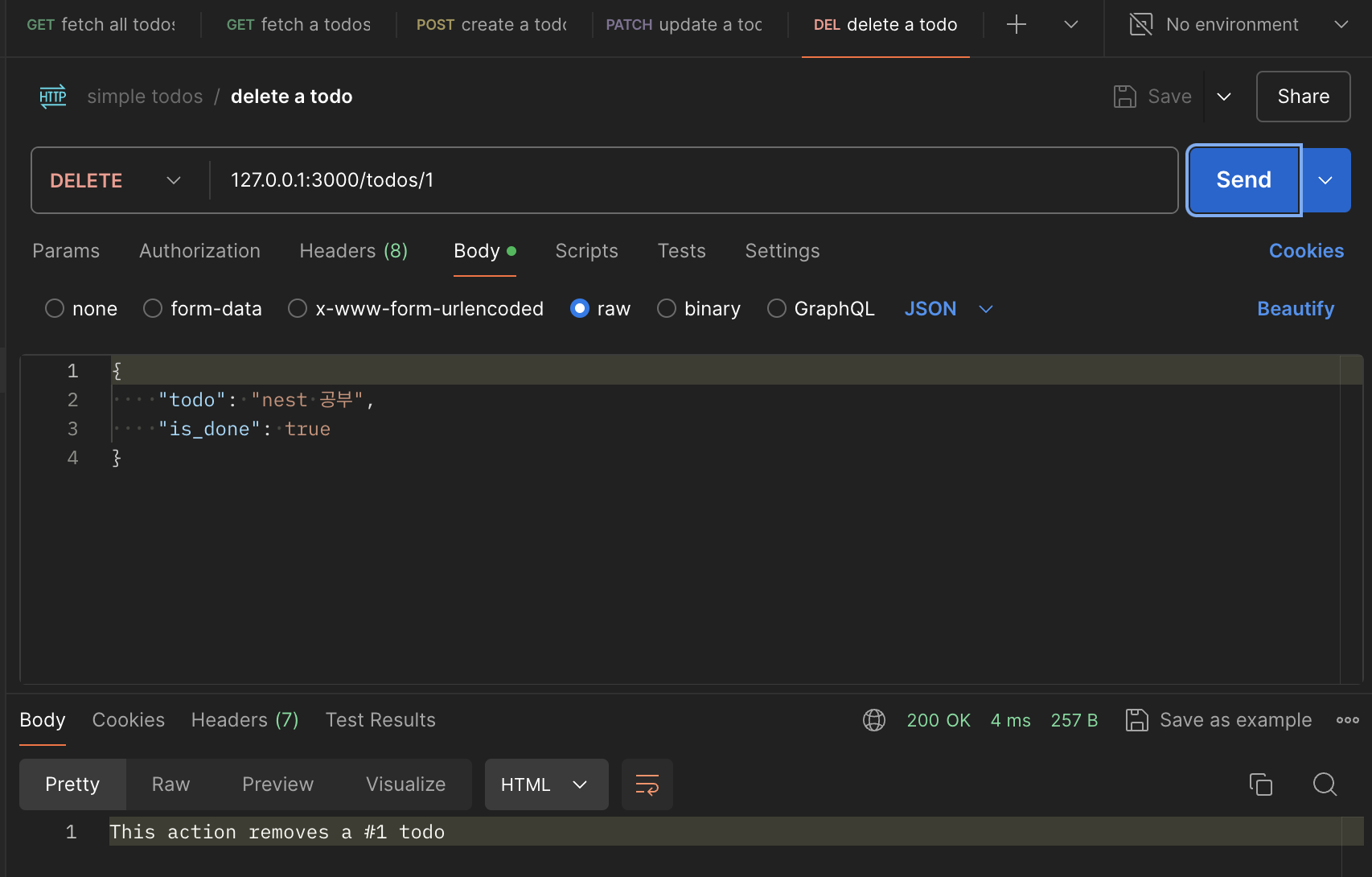The width and height of the screenshot is (1372, 877).
Task: Open the Settings tab
Action: 783,251
